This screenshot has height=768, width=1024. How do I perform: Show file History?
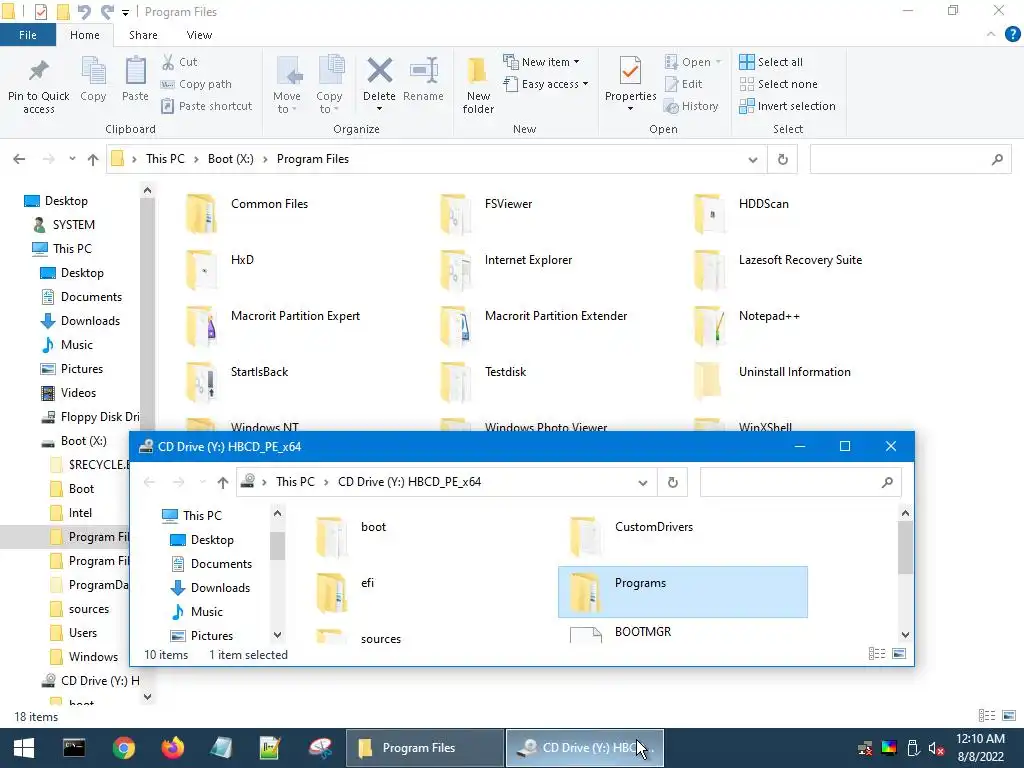coord(691,106)
